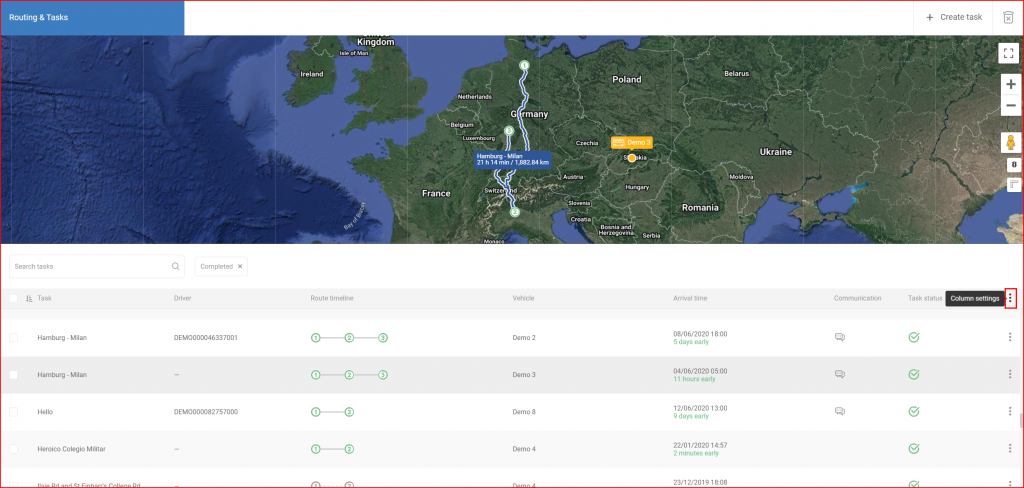The height and width of the screenshot is (488, 1024).
Task: Check the Hamburg - Milan Demo 2 row checkbox
Action: pyautogui.click(x=14, y=338)
